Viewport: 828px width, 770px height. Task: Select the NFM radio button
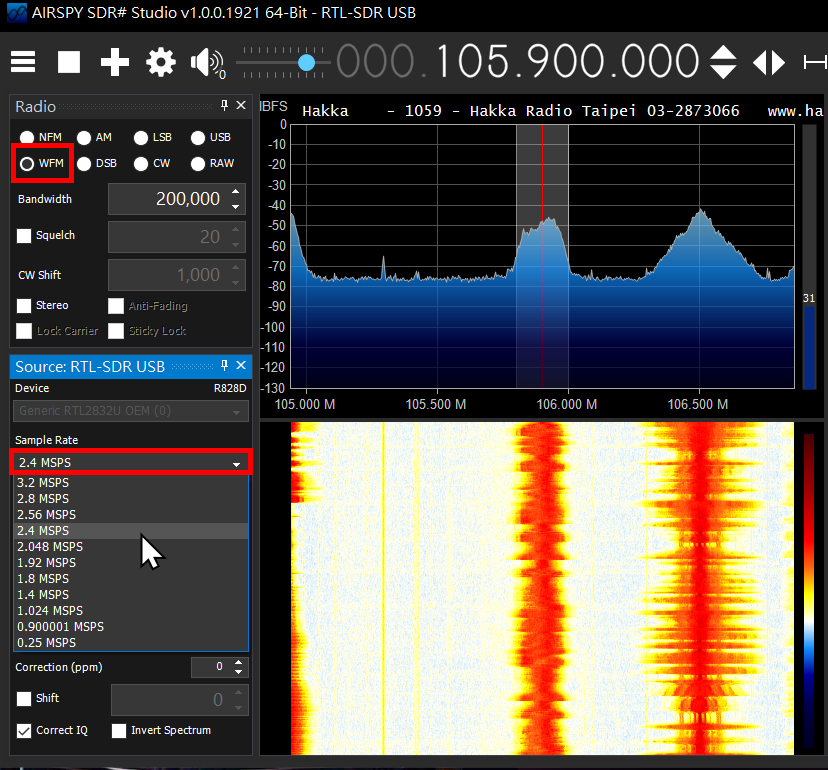pyautogui.click(x=27, y=137)
